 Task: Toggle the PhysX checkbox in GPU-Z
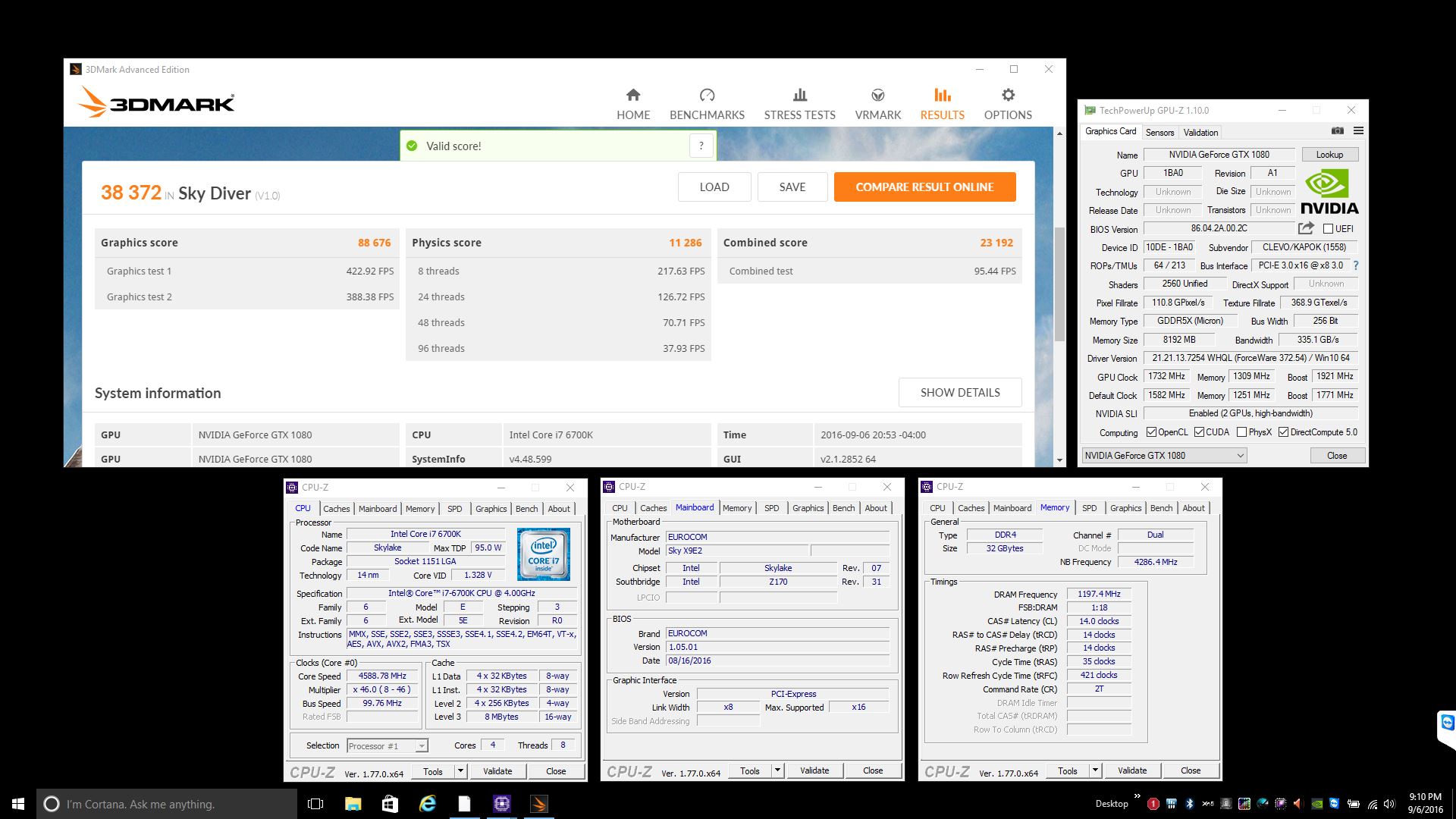(x=1241, y=432)
